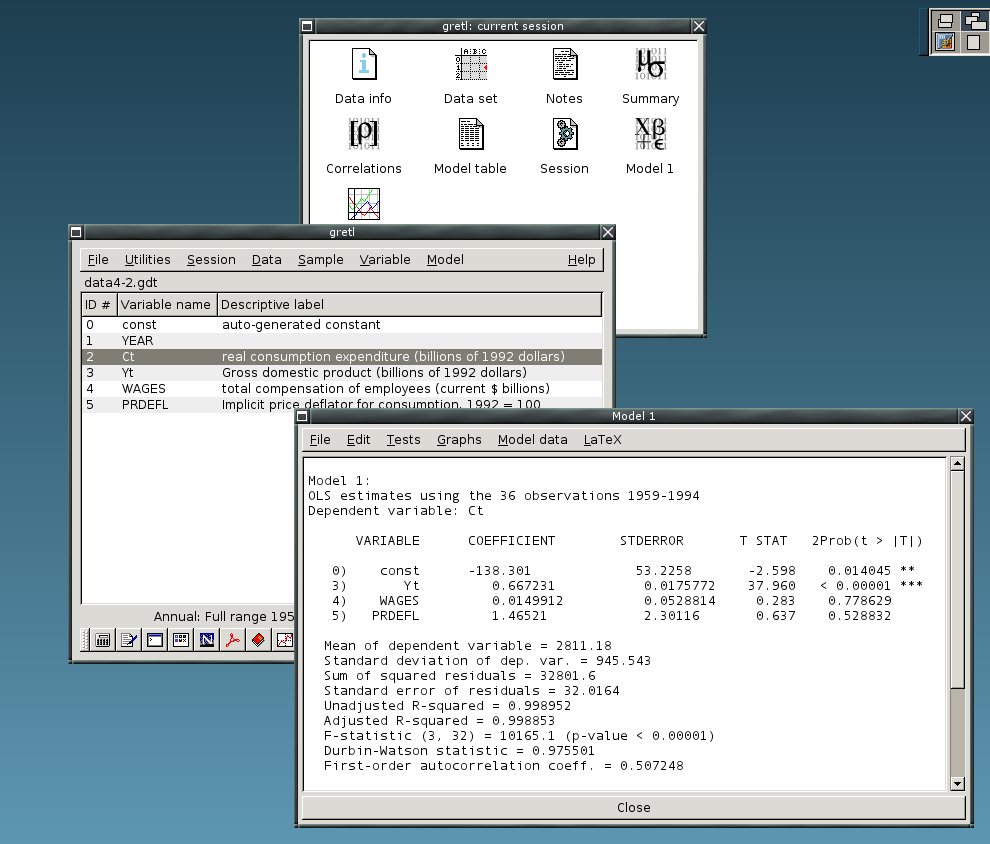This screenshot has height=844, width=990.
Task: Open the Data info icon
Action: coord(364,65)
